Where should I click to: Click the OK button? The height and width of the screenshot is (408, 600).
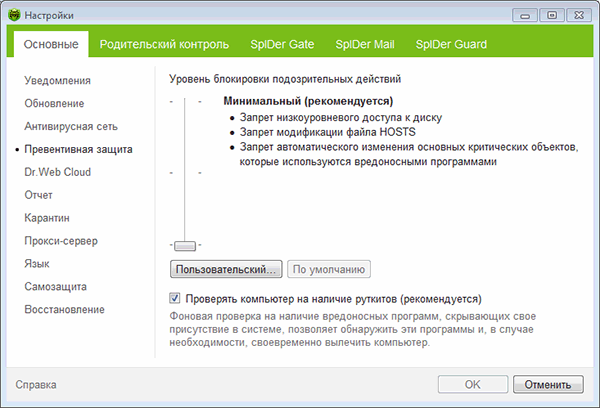pos(473,384)
